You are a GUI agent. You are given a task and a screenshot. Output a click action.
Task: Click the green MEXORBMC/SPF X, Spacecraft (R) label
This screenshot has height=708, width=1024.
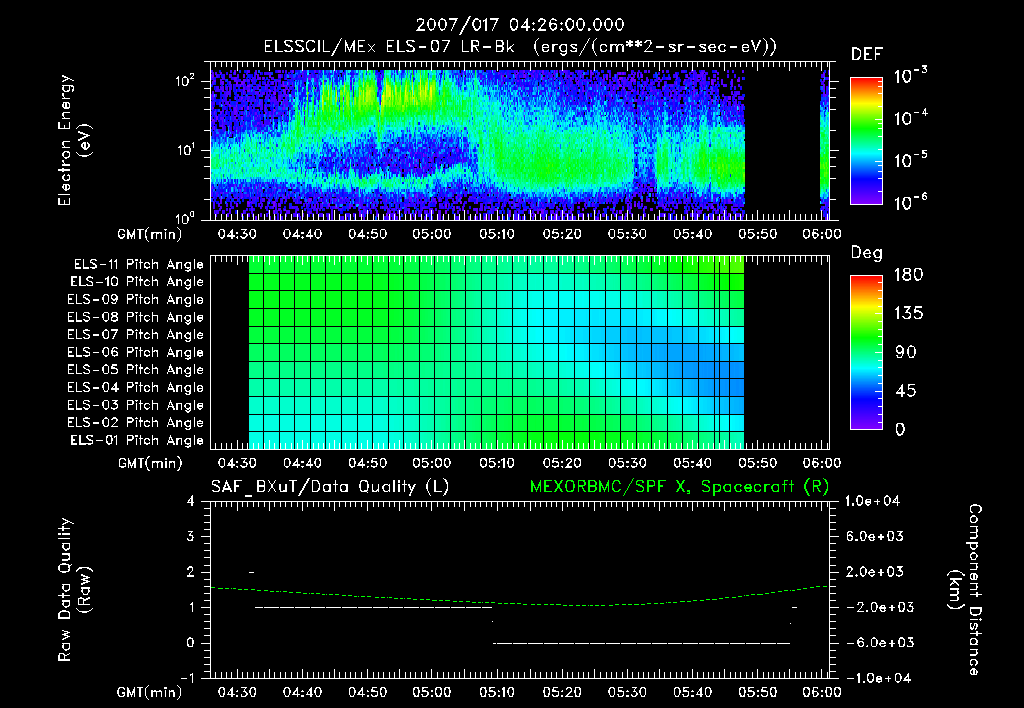click(679, 487)
